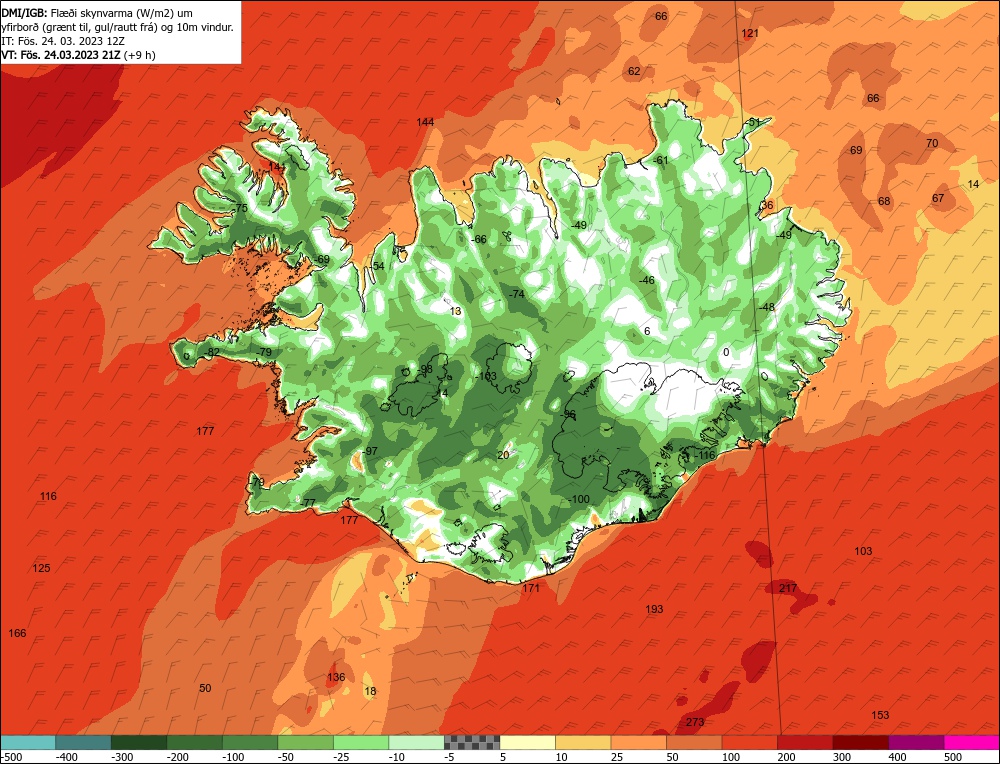Select the map value '70'
The width and height of the screenshot is (1000, 764).
point(932,143)
